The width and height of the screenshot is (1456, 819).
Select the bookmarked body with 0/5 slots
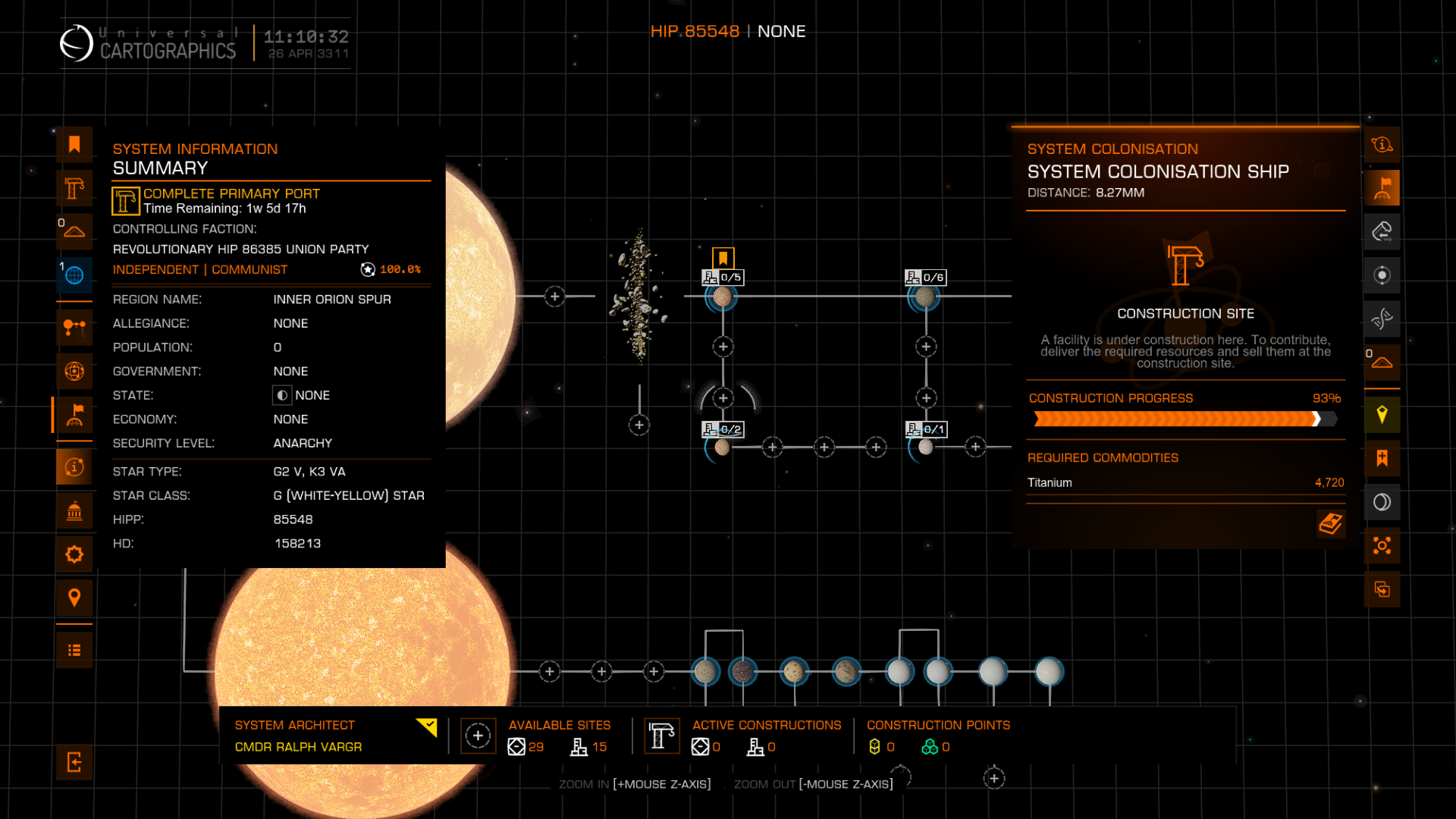pyautogui.click(x=723, y=297)
